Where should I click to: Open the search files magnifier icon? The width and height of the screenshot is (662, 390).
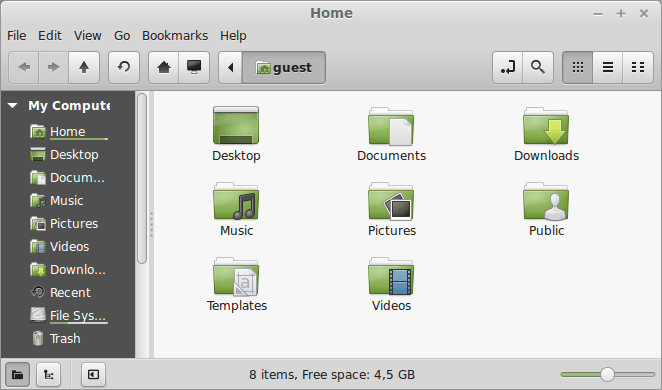click(538, 68)
